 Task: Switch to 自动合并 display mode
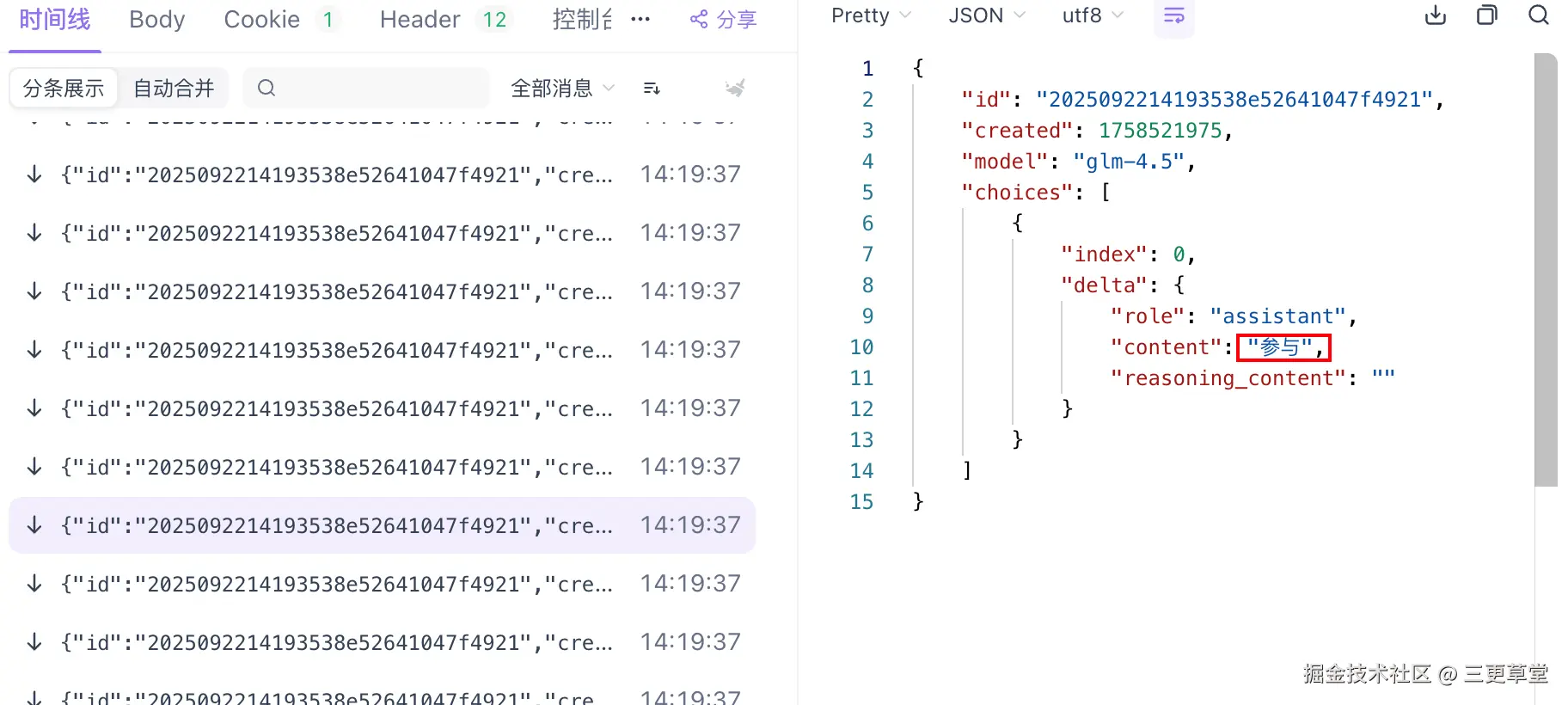[174, 88]
